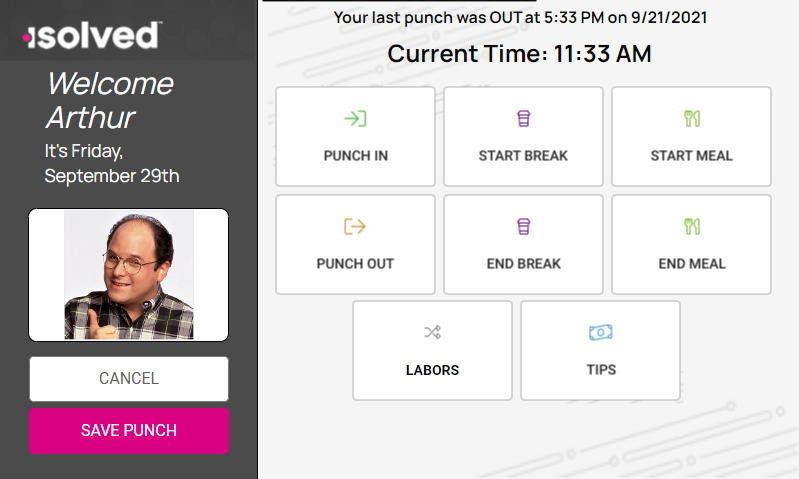The height and width of the screenshot is (479, 799).
Task: Choose the START BREAK label
Action: coord(523,156)
